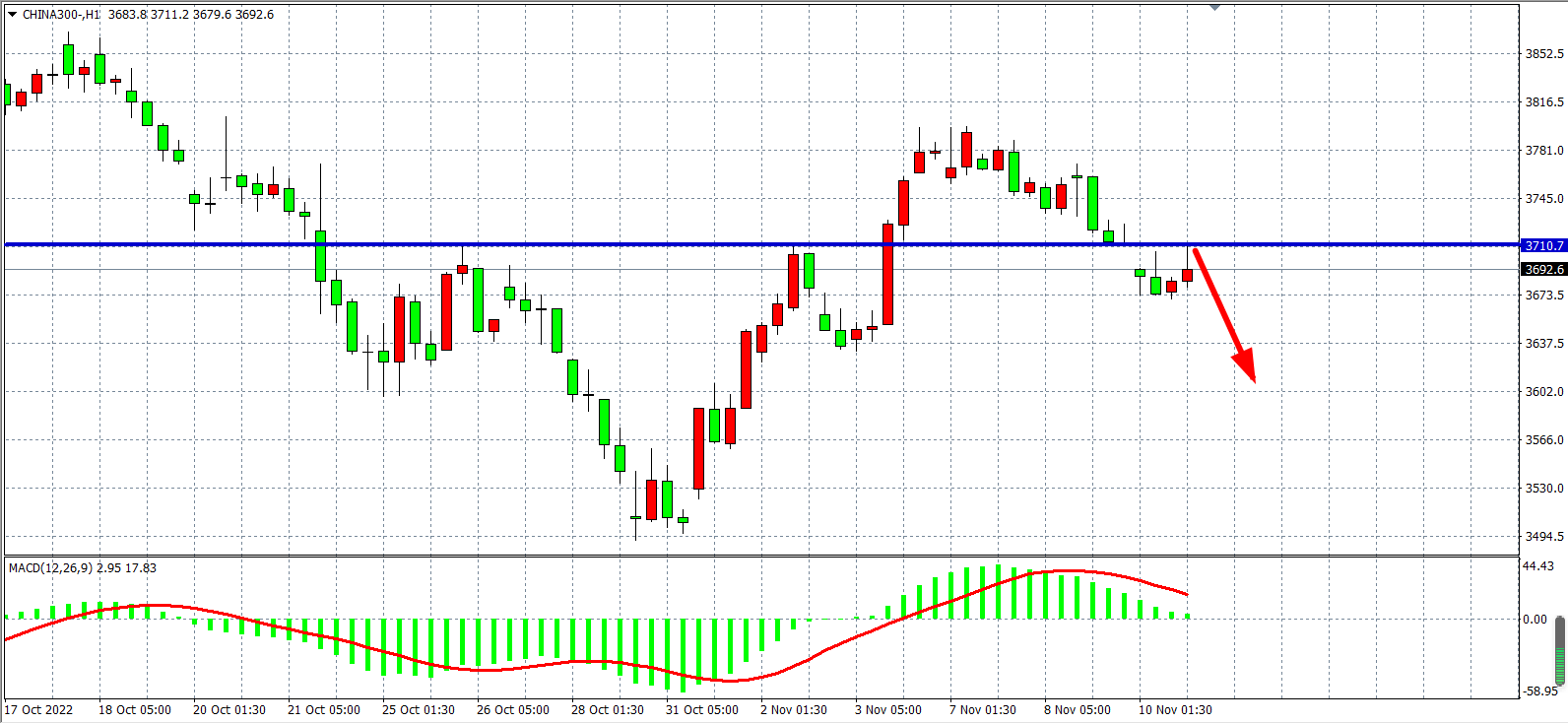
Task: Click the 0.00 MACD zero level label
Action: [1535, 620]
